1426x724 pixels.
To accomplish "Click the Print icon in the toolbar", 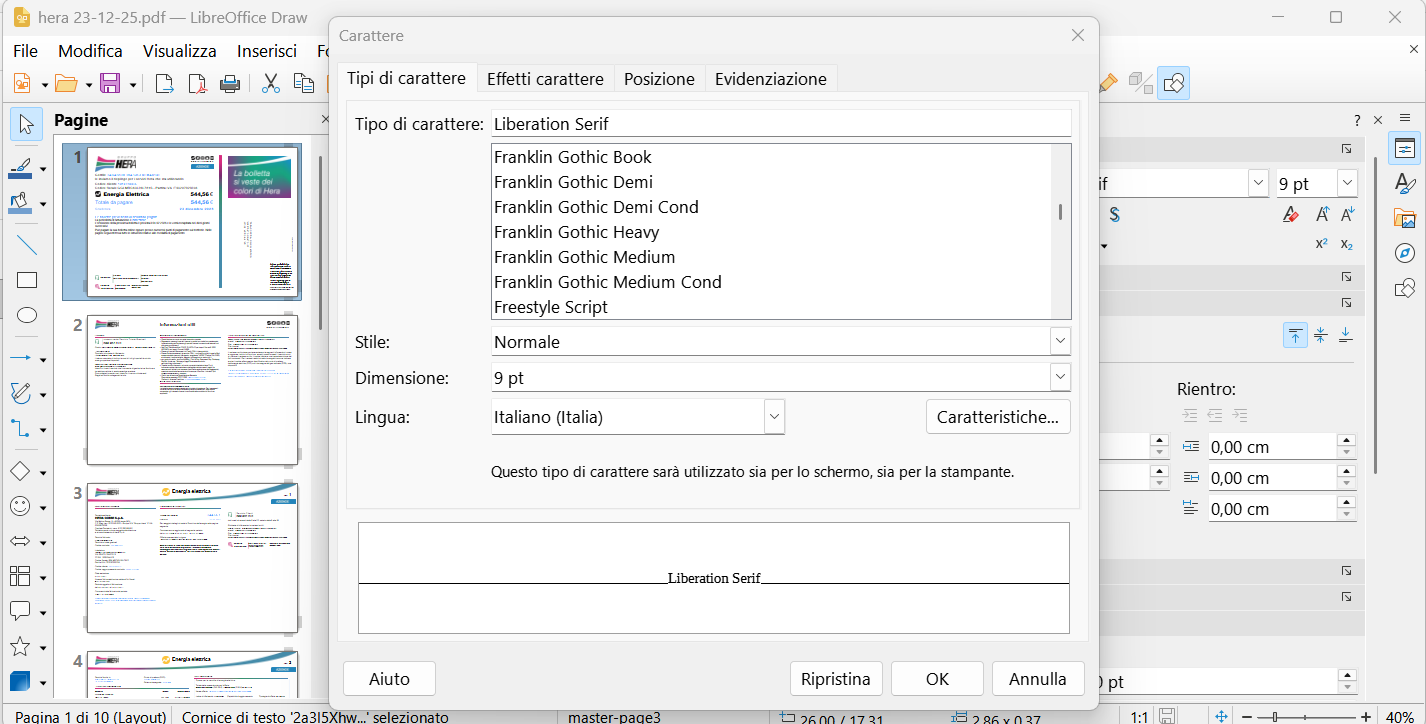I will (x=230, y=84).
